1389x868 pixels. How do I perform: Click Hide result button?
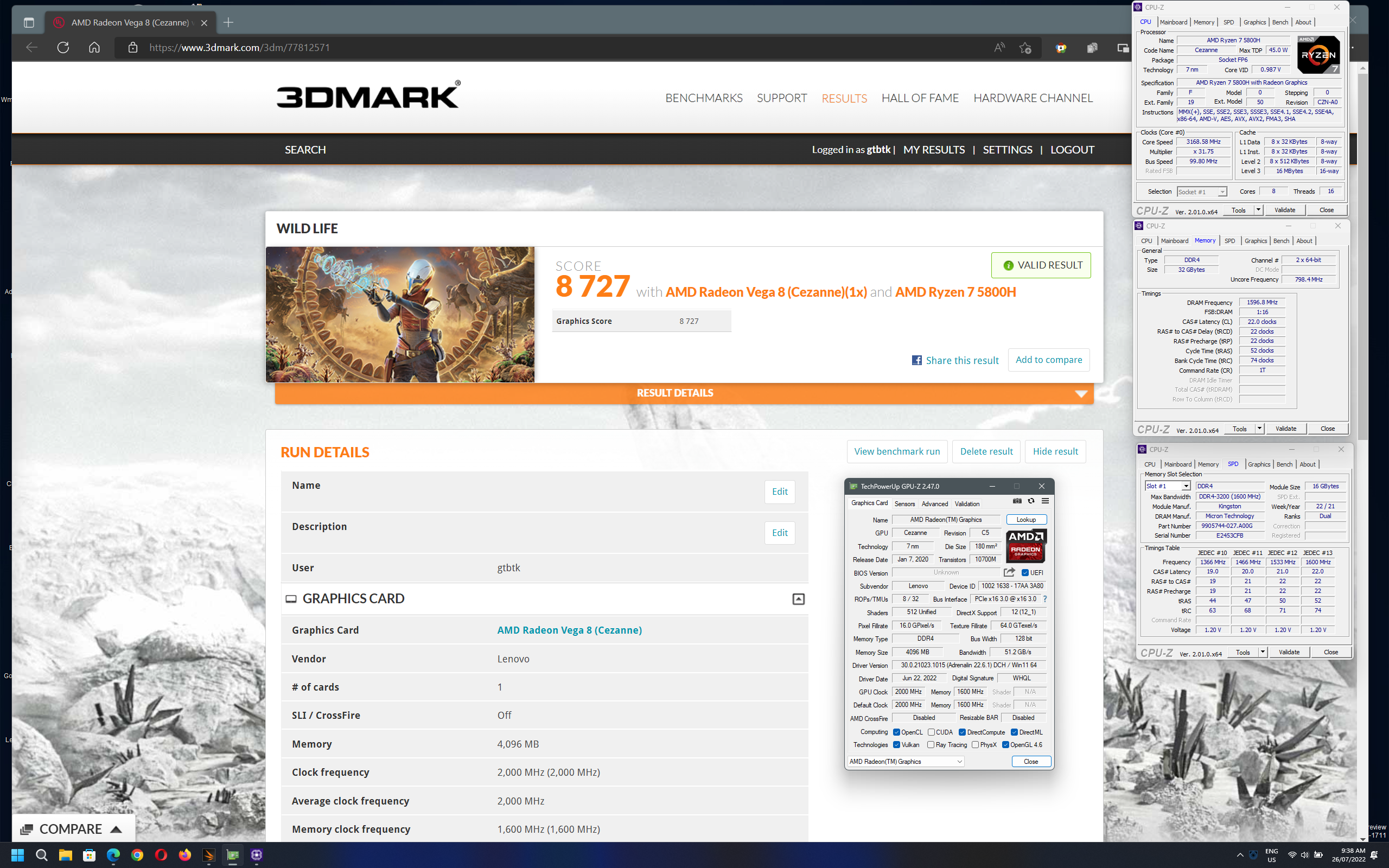pyautogui.click(x=1055, y=451)
